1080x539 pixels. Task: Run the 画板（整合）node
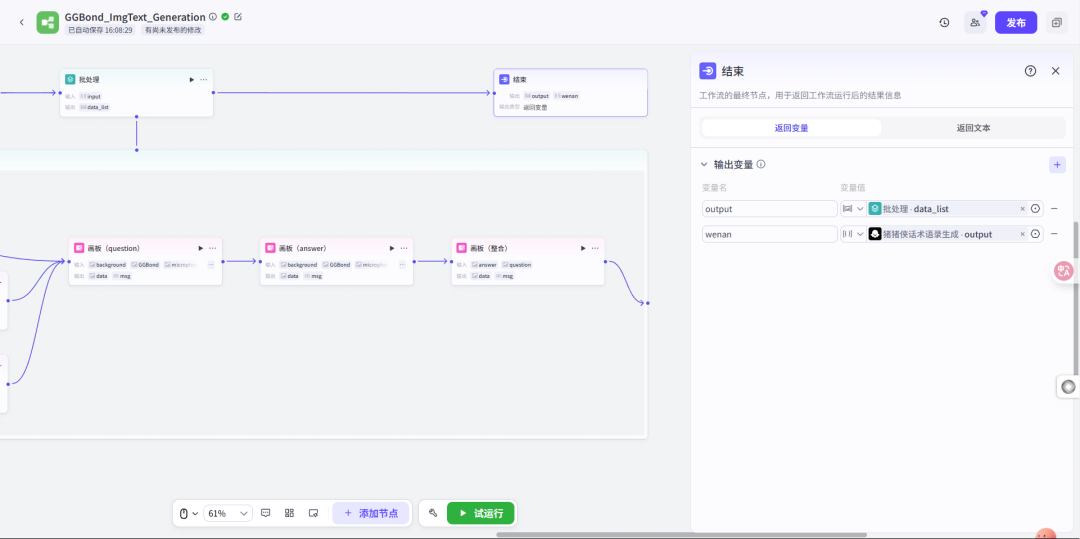pyautogui.click(x=583, y=248)
